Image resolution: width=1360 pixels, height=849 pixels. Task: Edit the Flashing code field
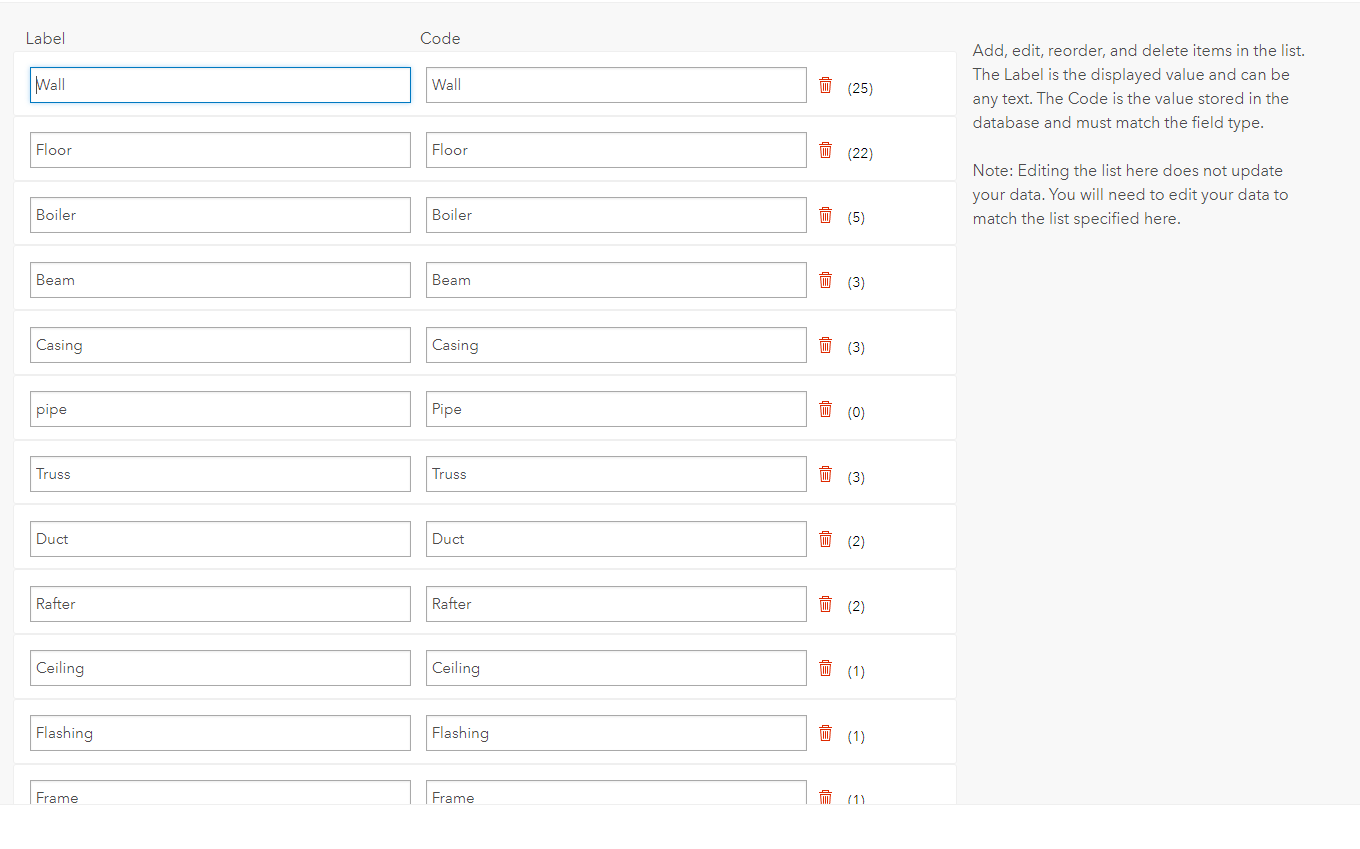(x=616, y=733)
